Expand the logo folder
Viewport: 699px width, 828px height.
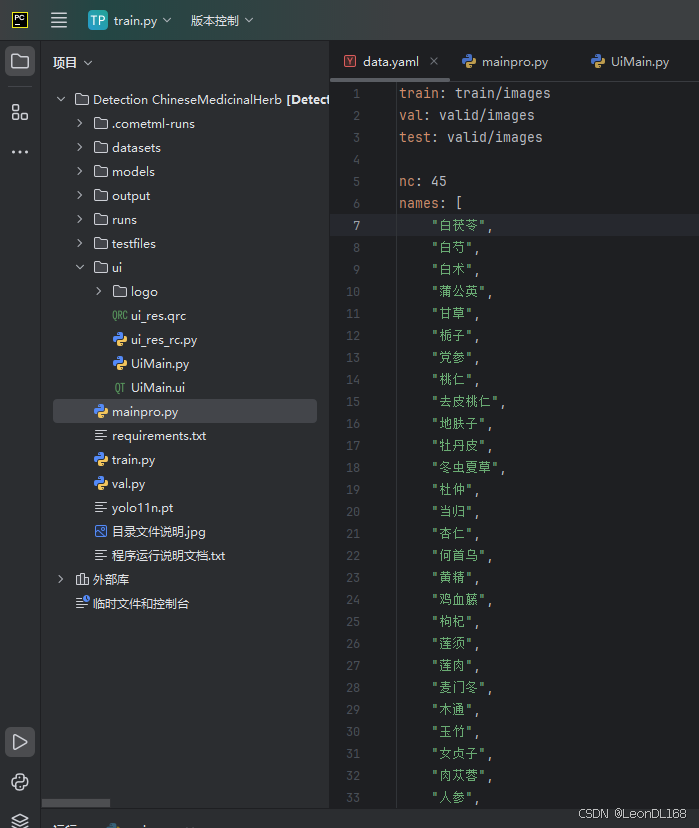click(99, 291)
